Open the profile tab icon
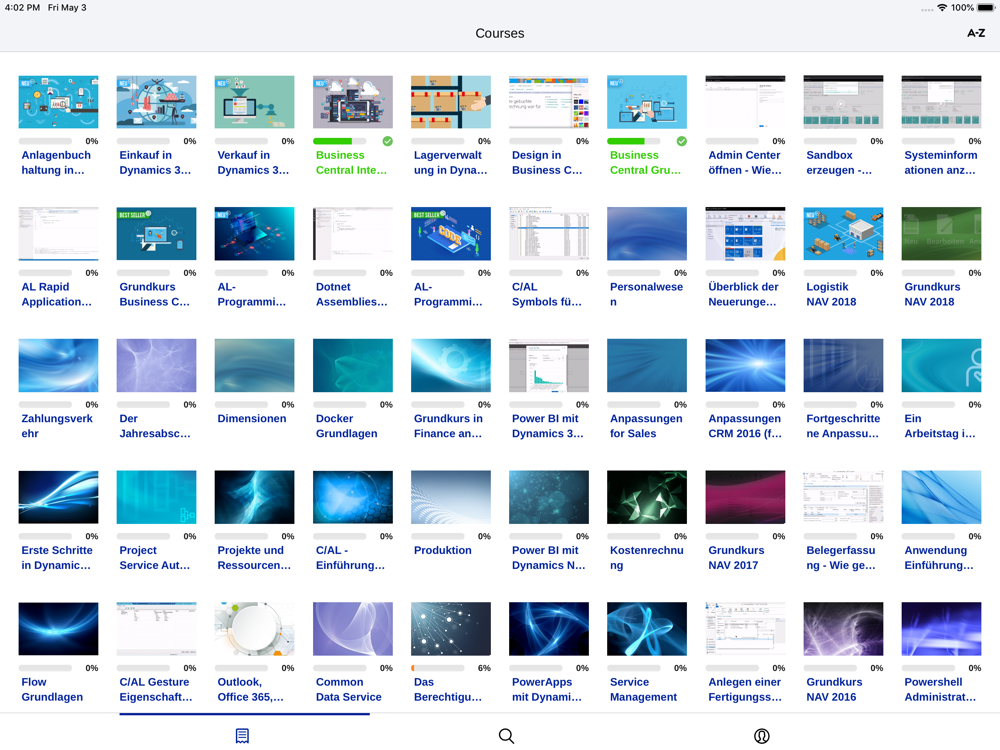 (761, 735)
